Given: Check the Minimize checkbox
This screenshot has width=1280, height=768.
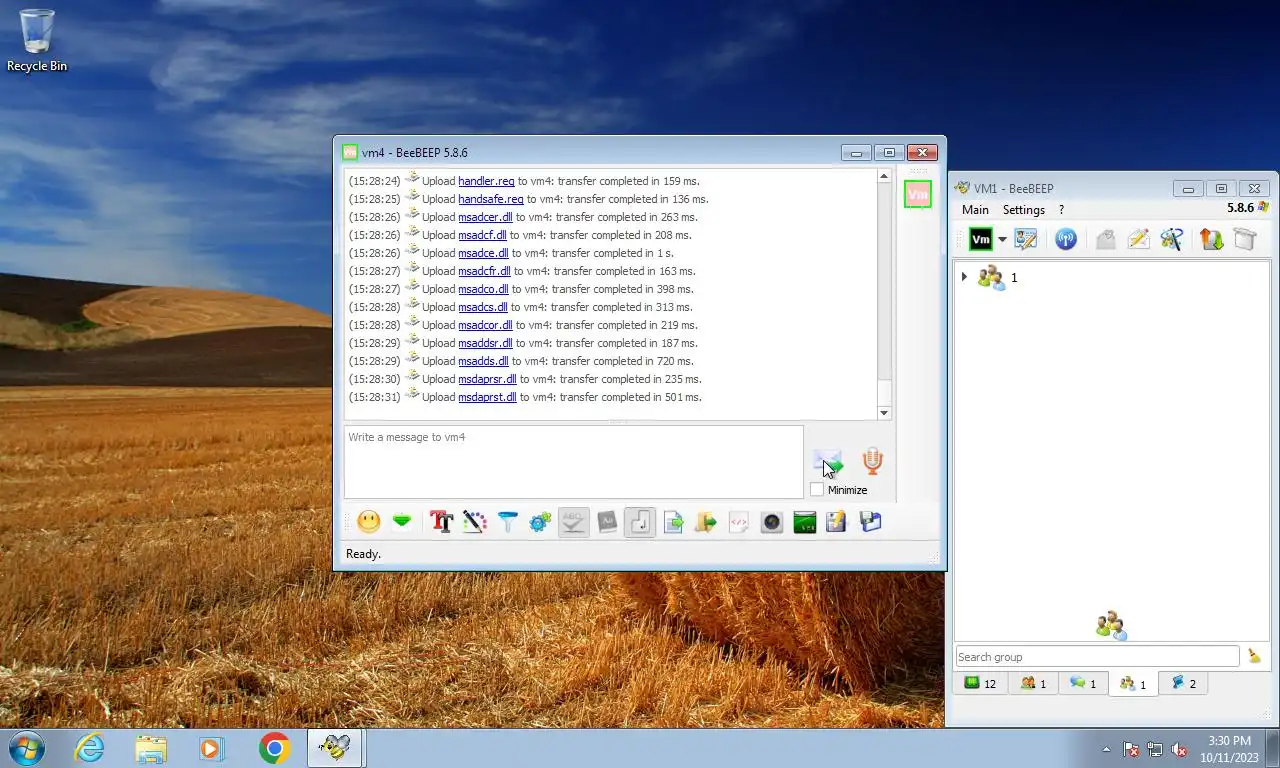Looking at the screenshot, I should tap(817, 490).
